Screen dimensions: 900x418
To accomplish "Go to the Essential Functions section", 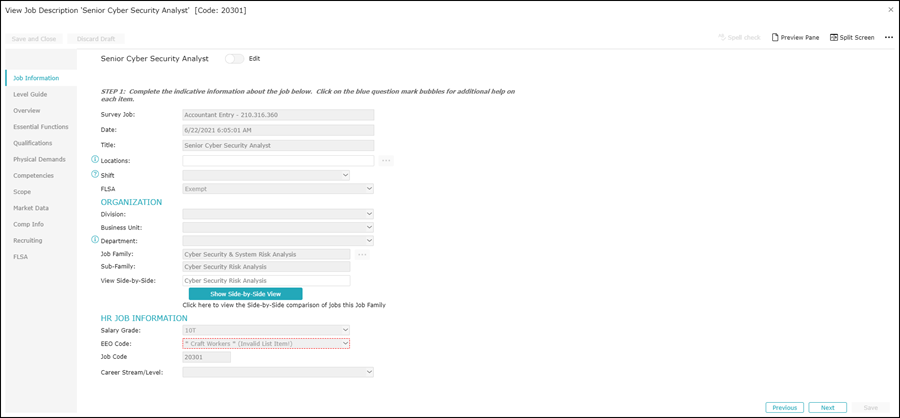I will [41, 127].
